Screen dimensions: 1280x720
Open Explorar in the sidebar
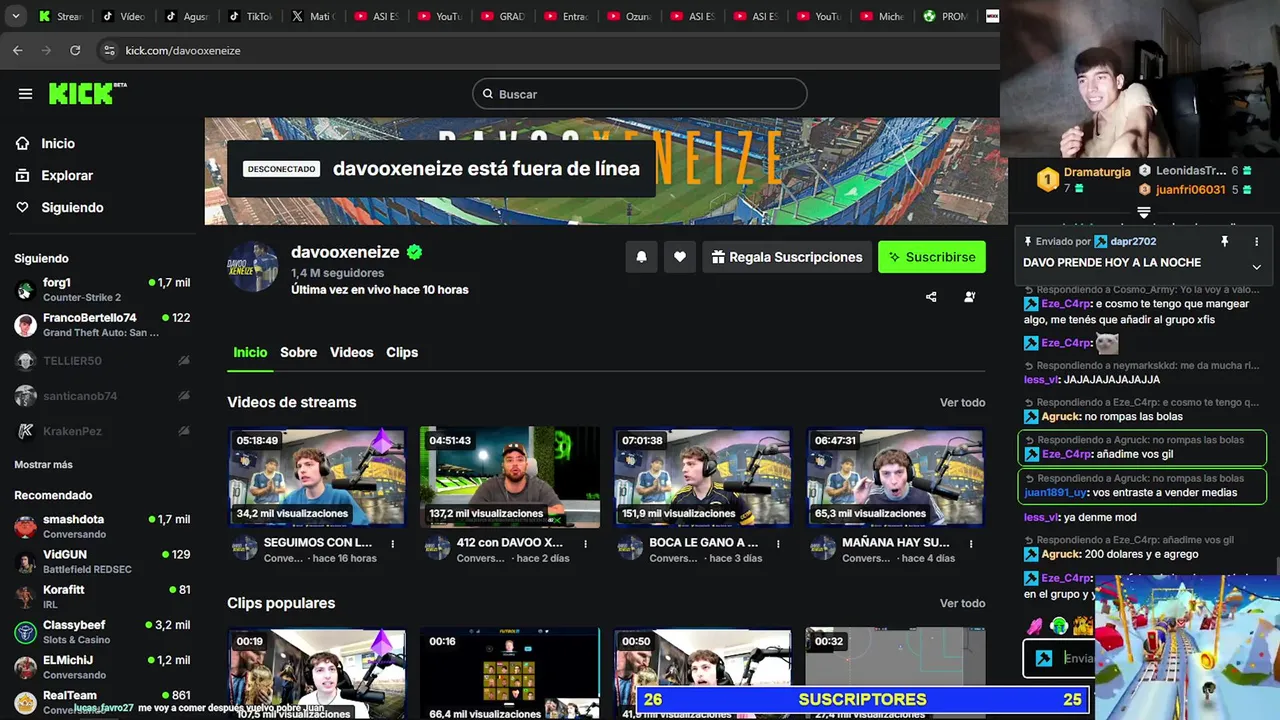coord(67,175)
